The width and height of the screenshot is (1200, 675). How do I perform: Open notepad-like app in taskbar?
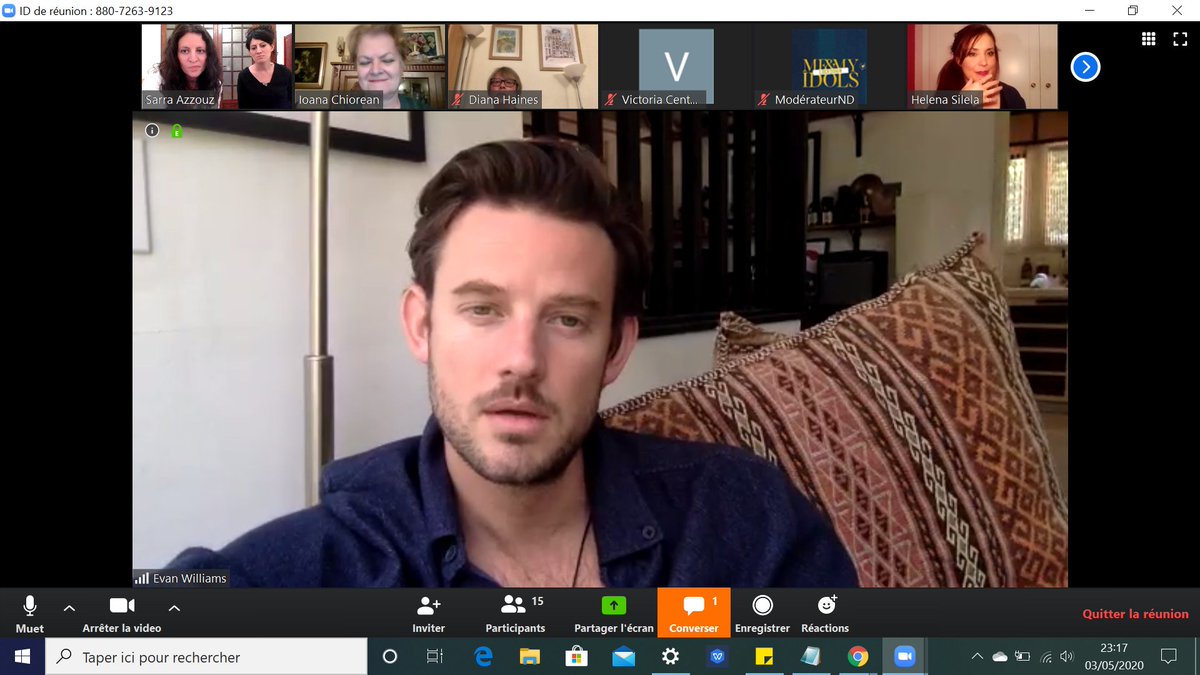[x=811, y=657]
